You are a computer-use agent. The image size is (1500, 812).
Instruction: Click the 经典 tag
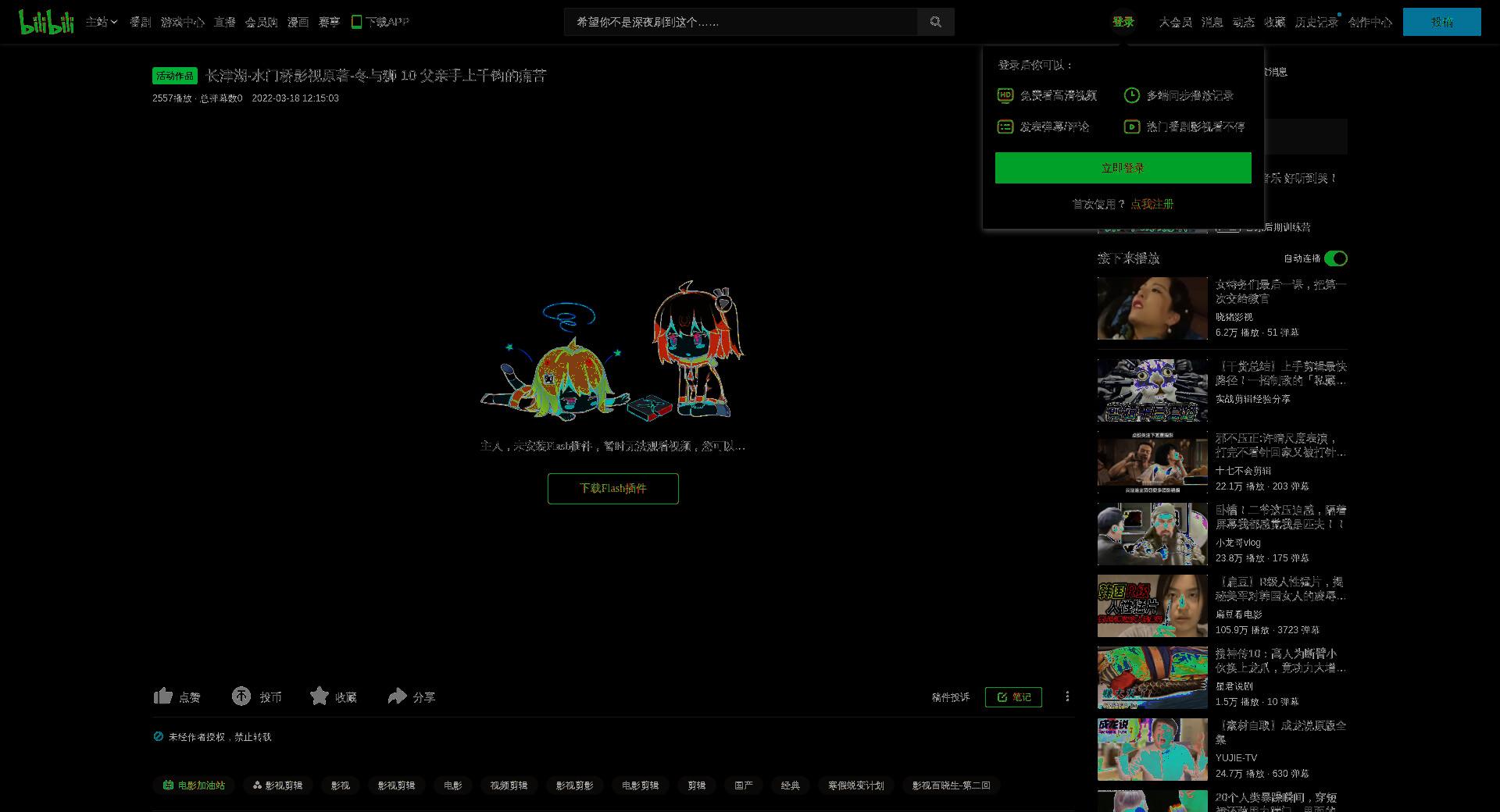click(791, 785)
